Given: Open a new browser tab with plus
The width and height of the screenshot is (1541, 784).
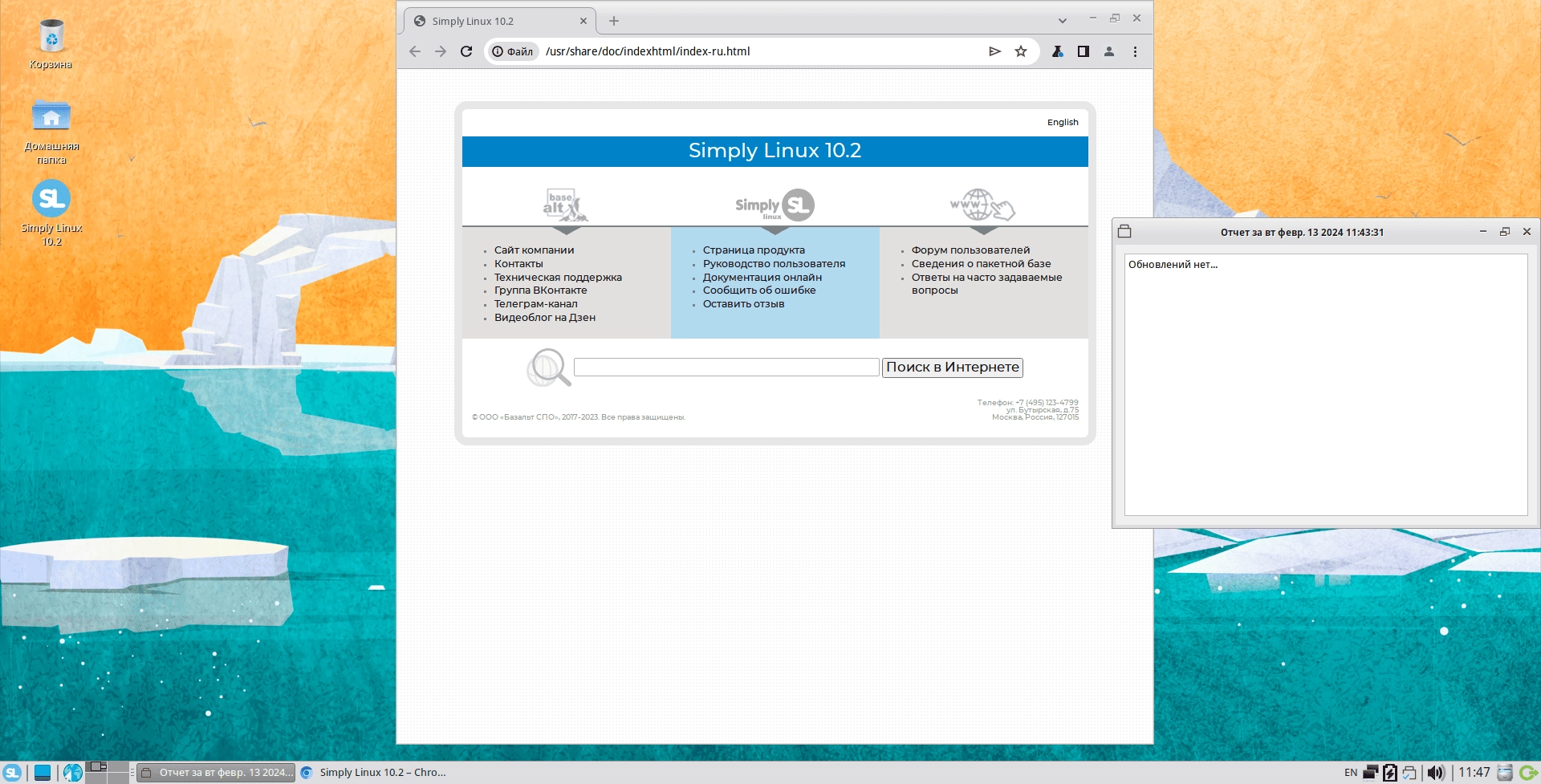Looking at the screenshot, I should click(x=614, y=21).
